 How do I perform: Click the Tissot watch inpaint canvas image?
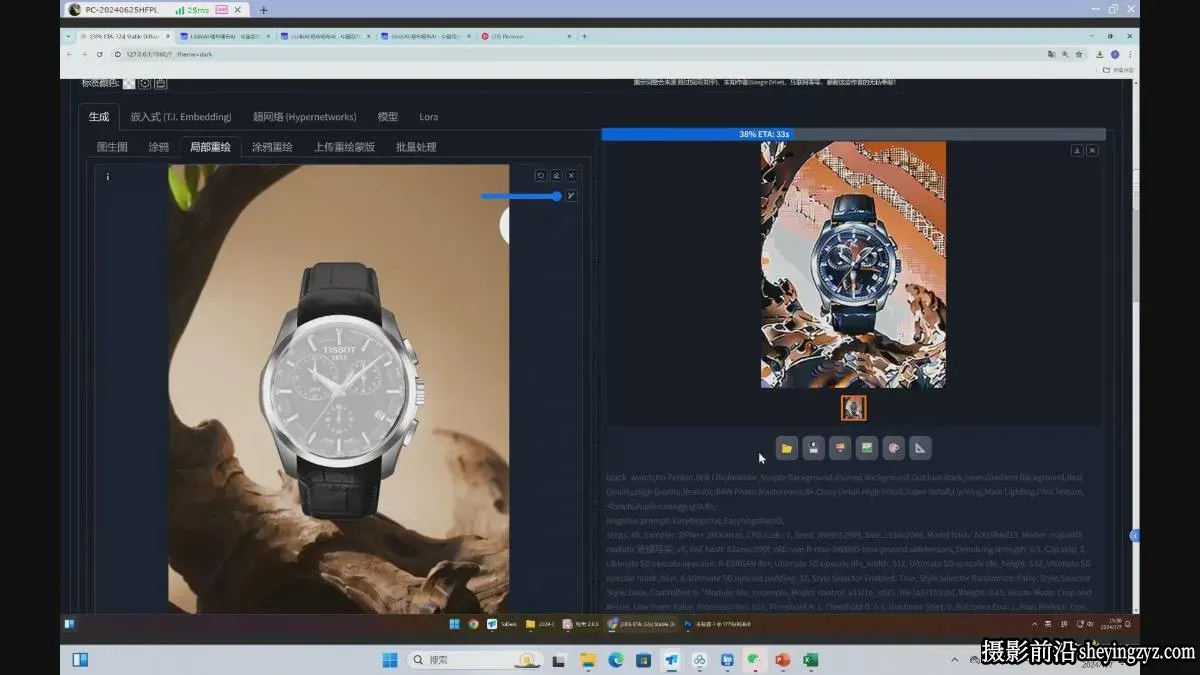coord(339,388)
